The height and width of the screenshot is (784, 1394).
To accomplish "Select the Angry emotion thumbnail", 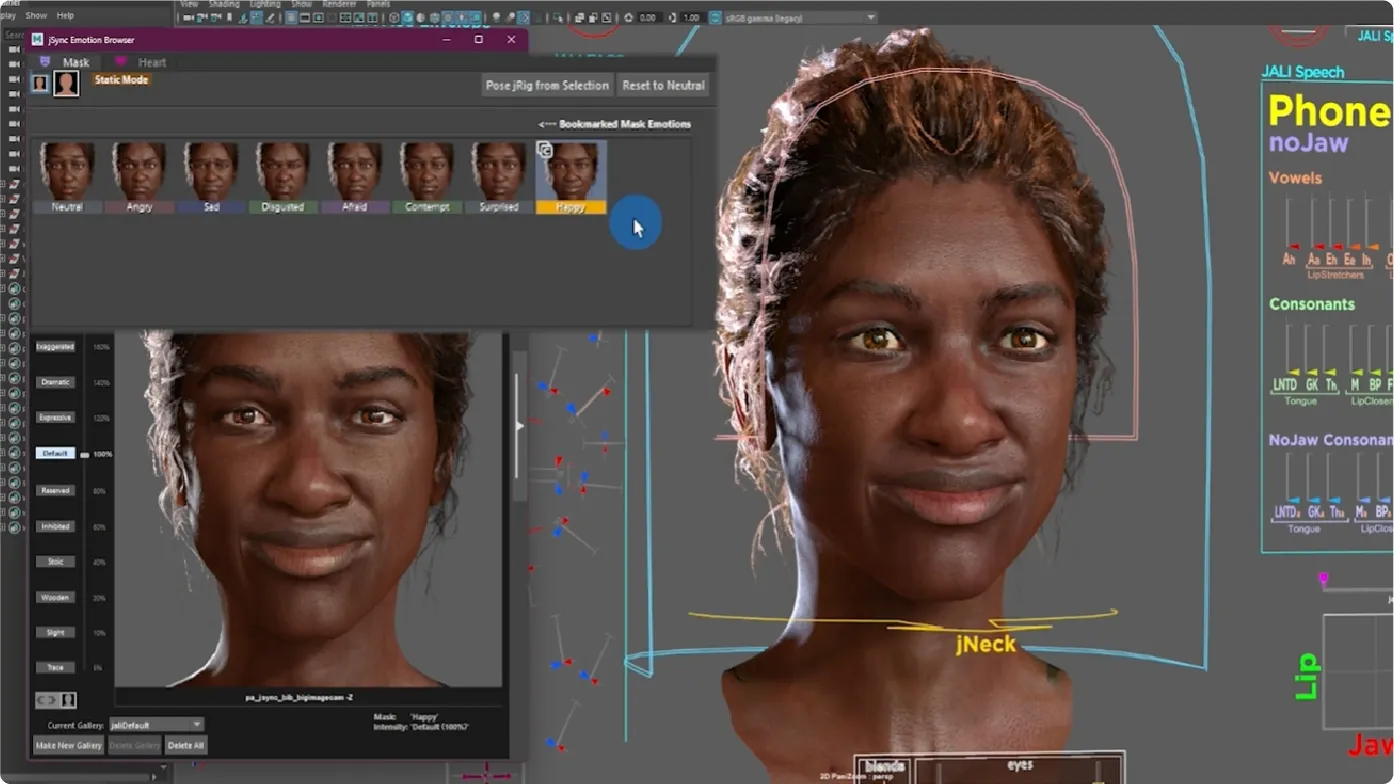I will pyautogui.click(x=140, y=171).
